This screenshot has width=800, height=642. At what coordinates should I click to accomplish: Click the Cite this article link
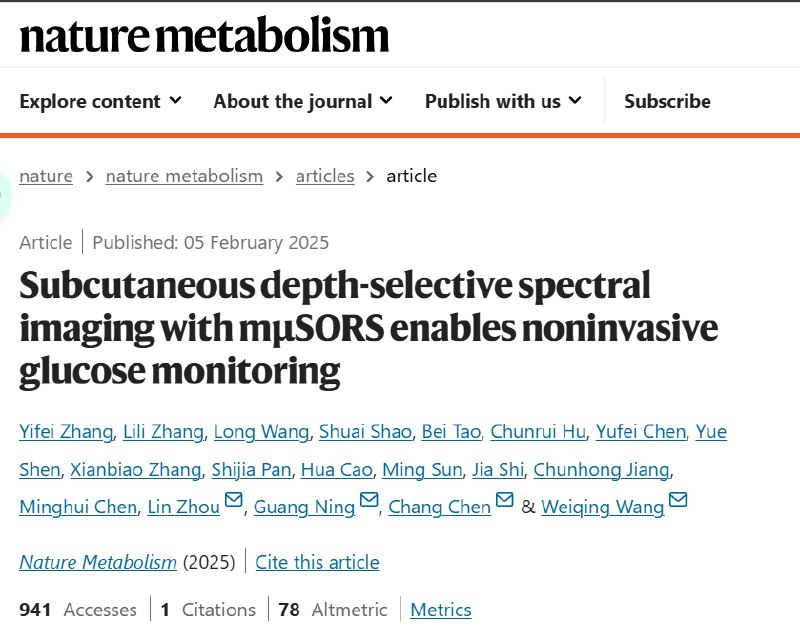point(317,562)
